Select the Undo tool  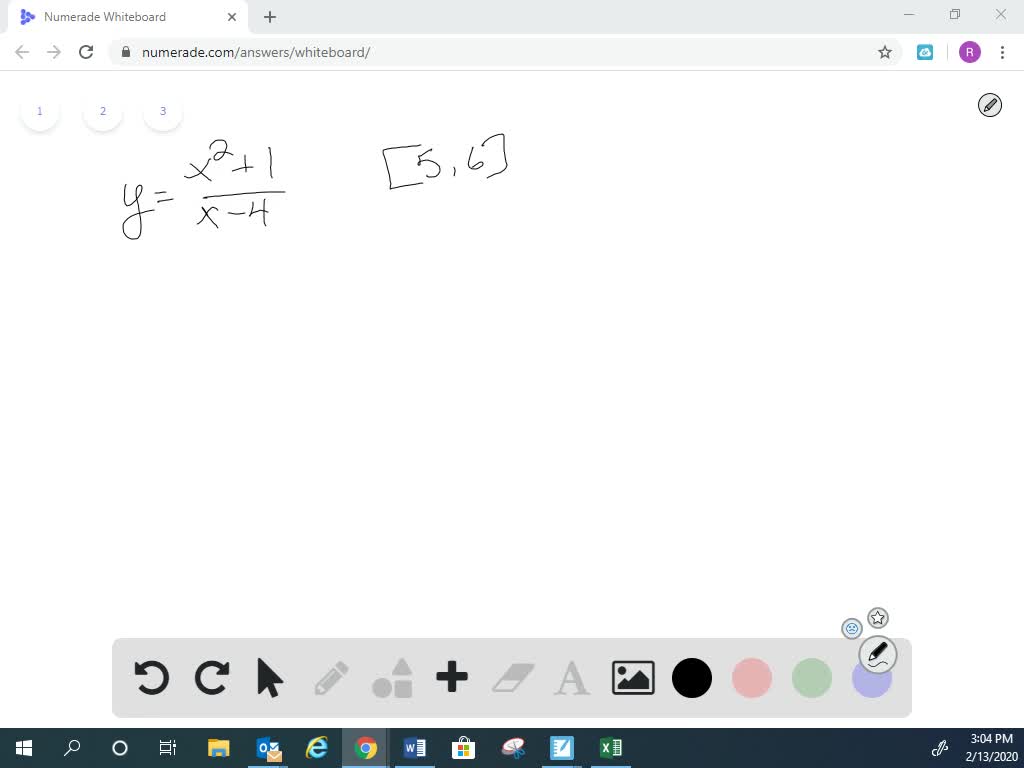(x=151, y=678)
